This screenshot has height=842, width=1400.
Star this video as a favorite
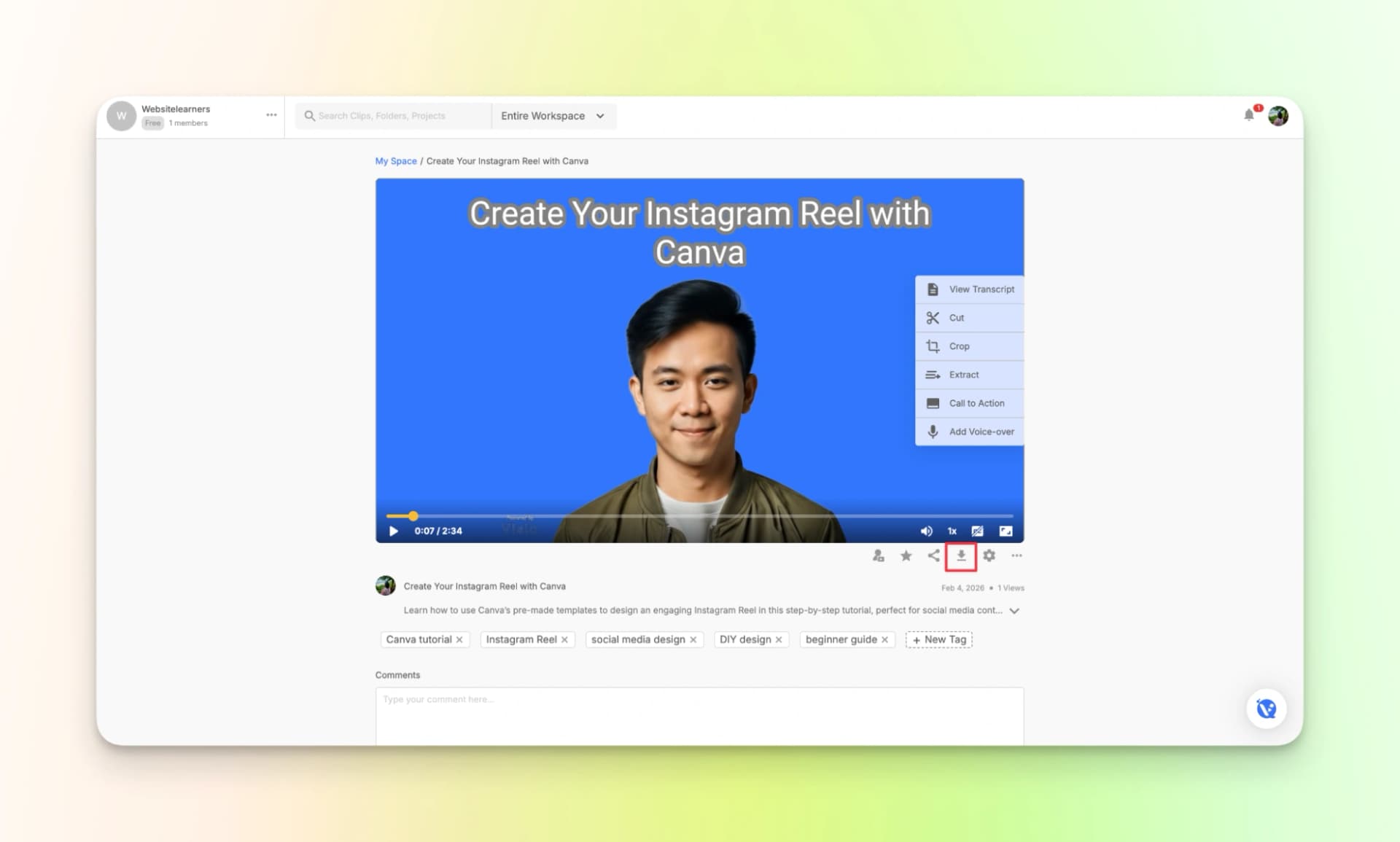coord(906,556)
